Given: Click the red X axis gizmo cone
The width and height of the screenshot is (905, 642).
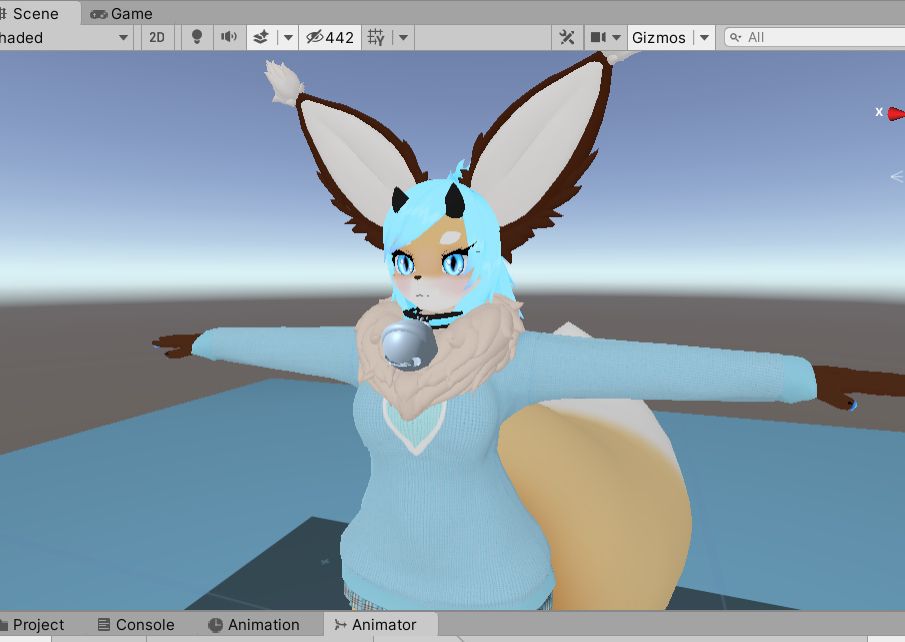Looking at the screenshot, I should click(x=896, y=113).
